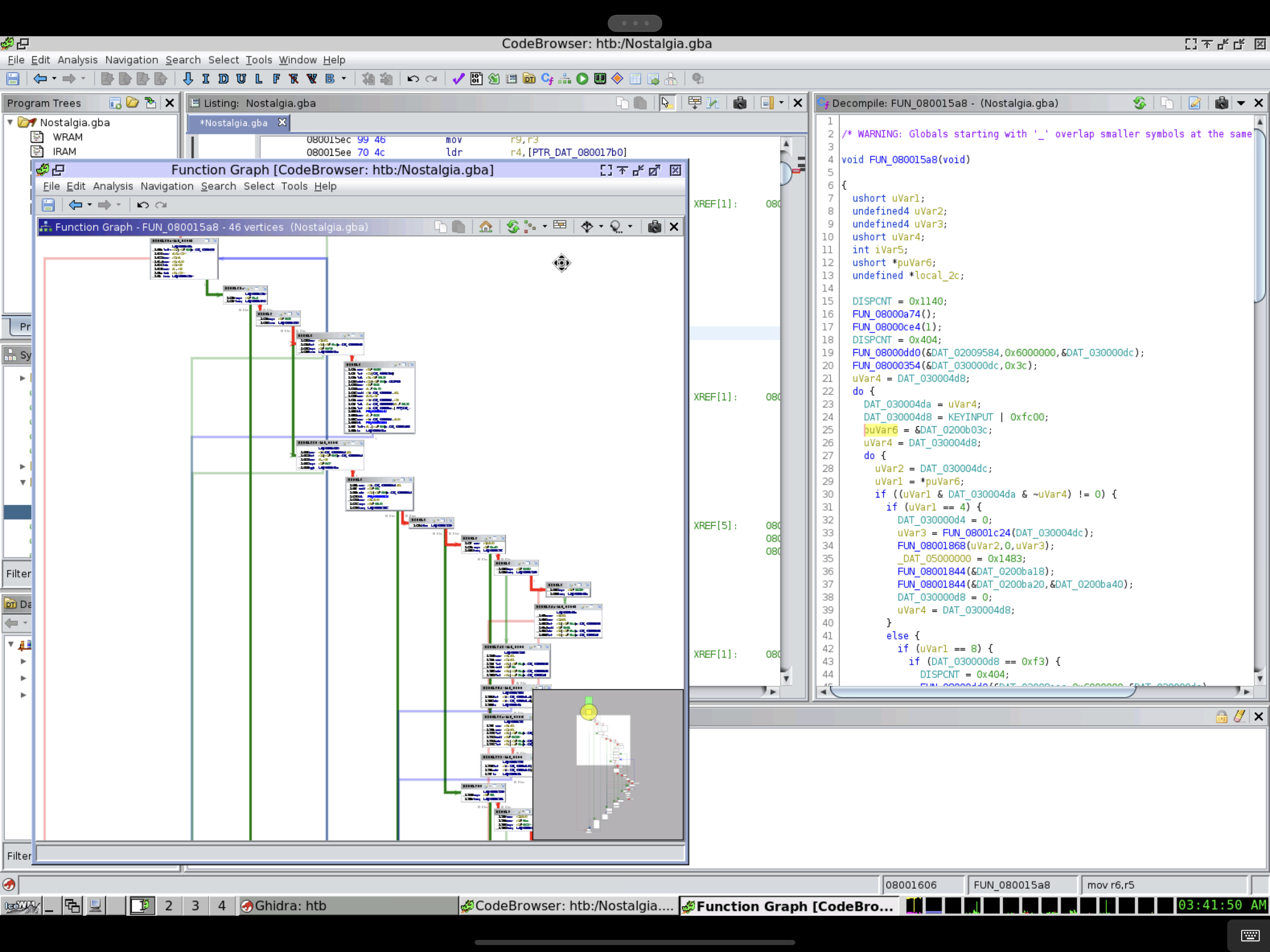Click the Listing snapshot camera icon
Screen dimensions: 1270x952
740,103
